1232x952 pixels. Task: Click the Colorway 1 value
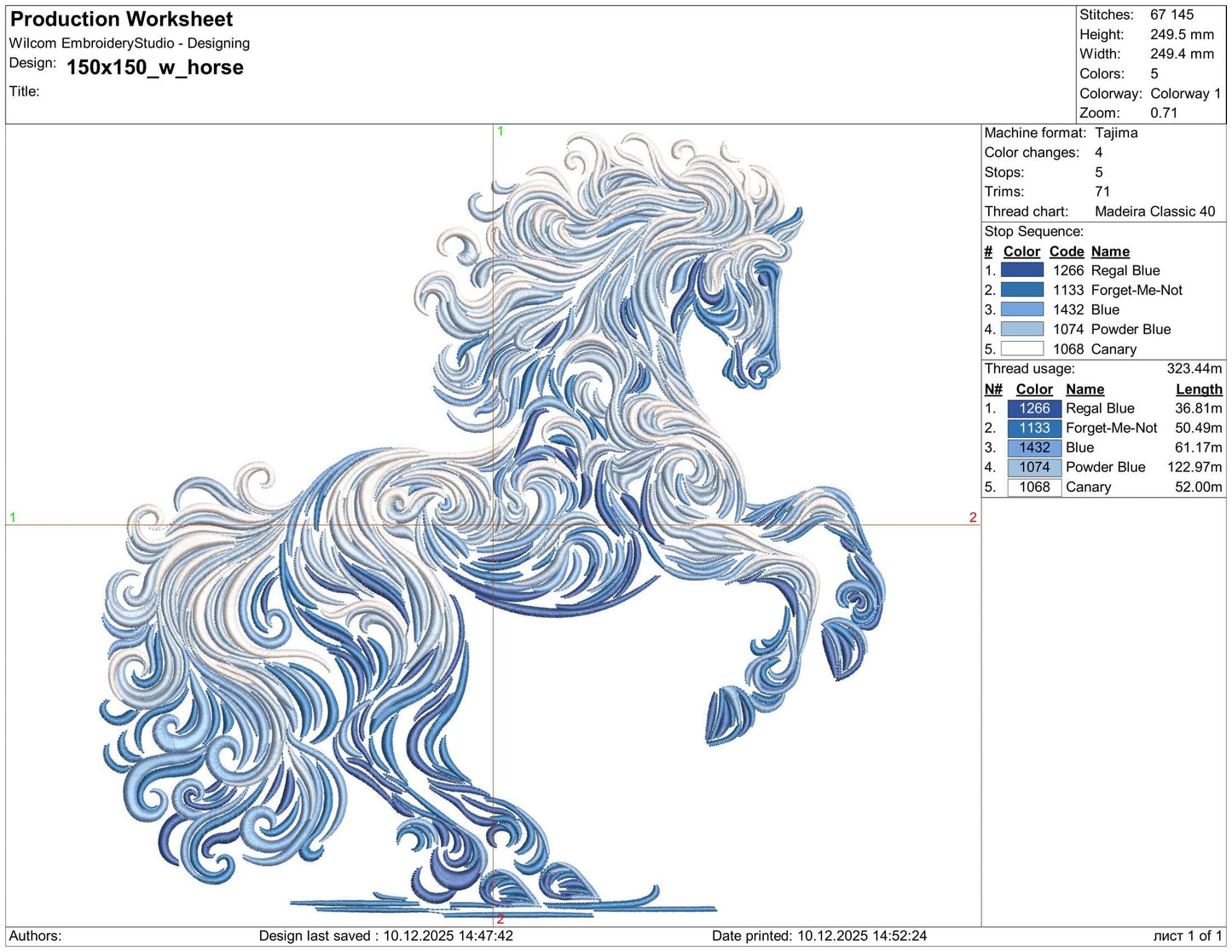(1186, 94)
